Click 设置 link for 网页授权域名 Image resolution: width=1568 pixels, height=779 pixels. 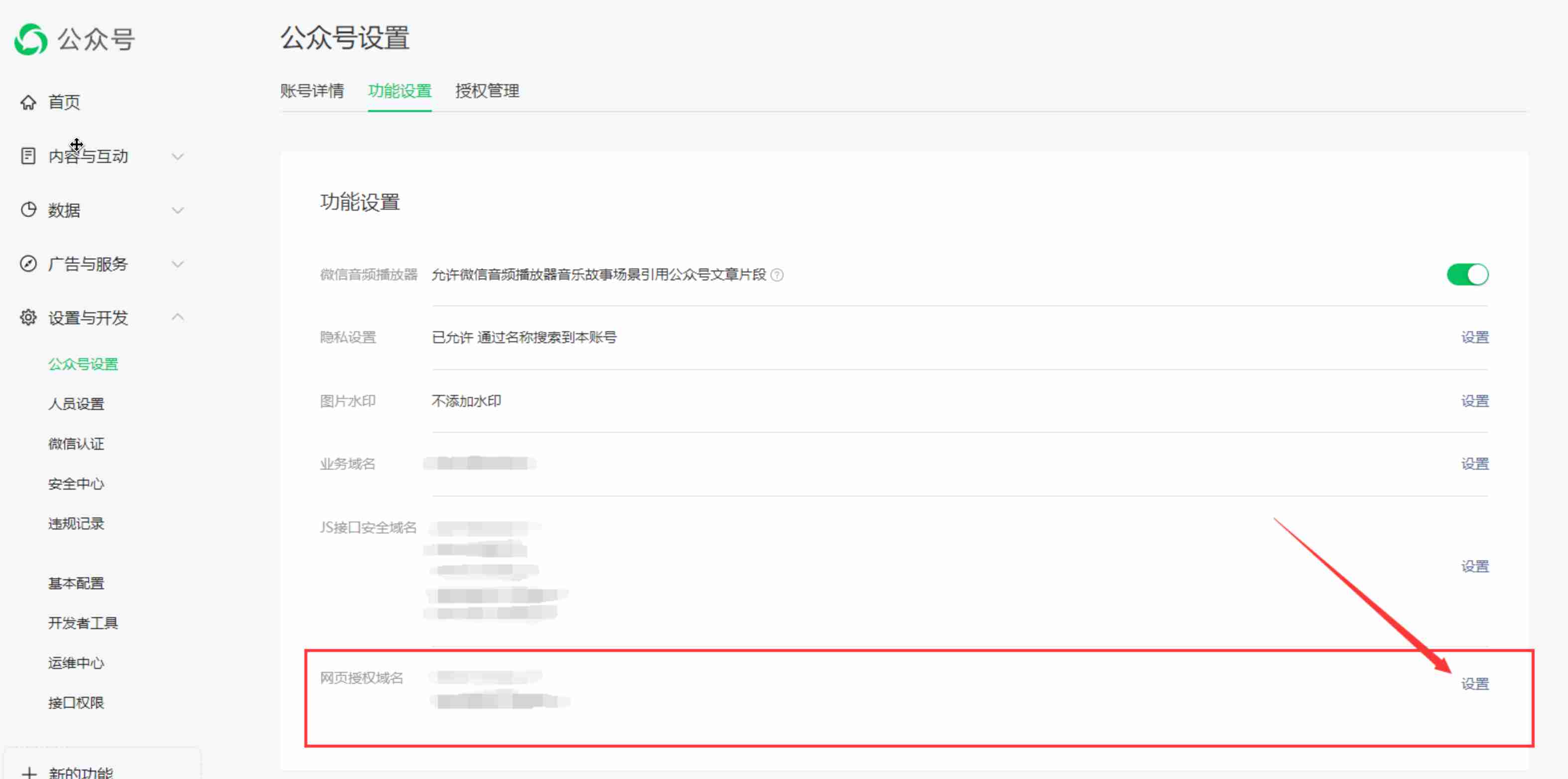coord(1474,684)
